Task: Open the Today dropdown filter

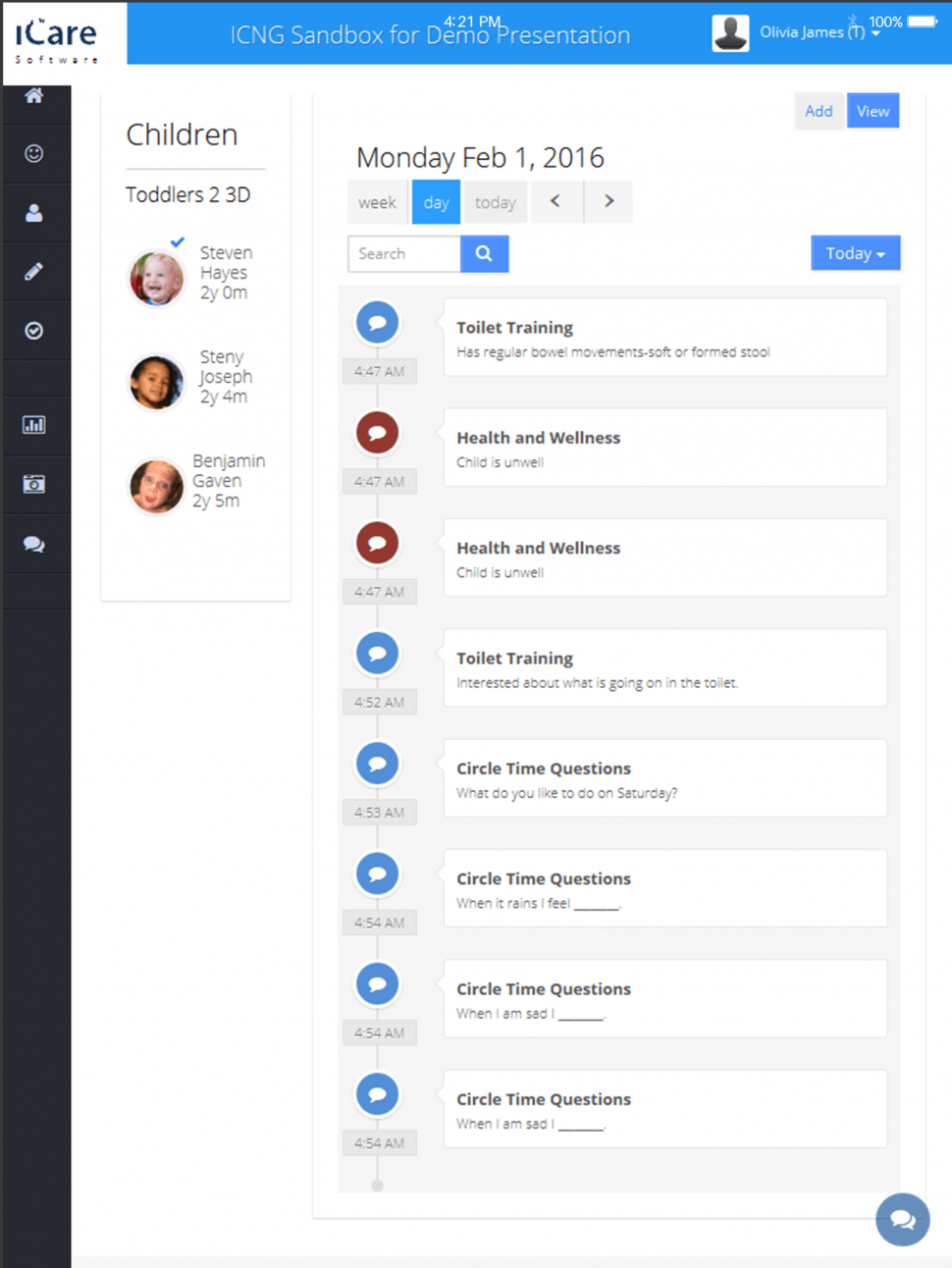Action: click(x=855, y=253)
